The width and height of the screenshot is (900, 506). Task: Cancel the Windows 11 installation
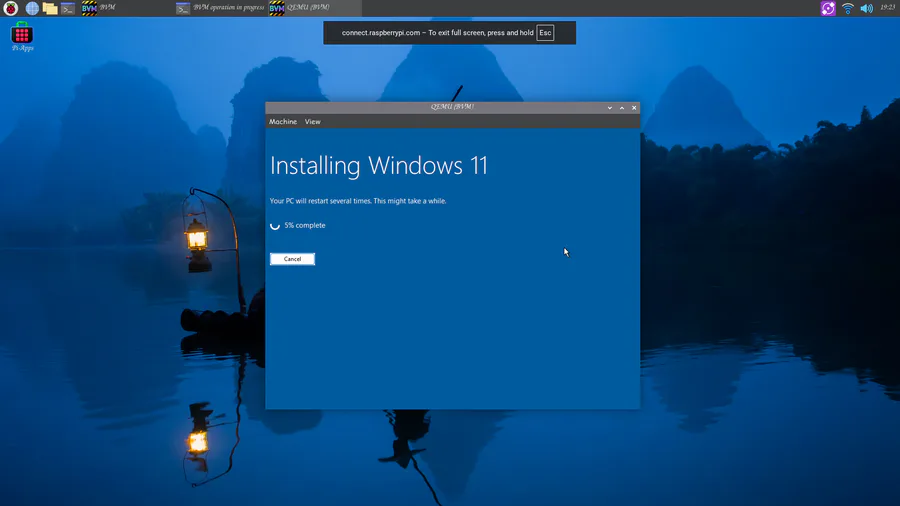pos(292,259)
